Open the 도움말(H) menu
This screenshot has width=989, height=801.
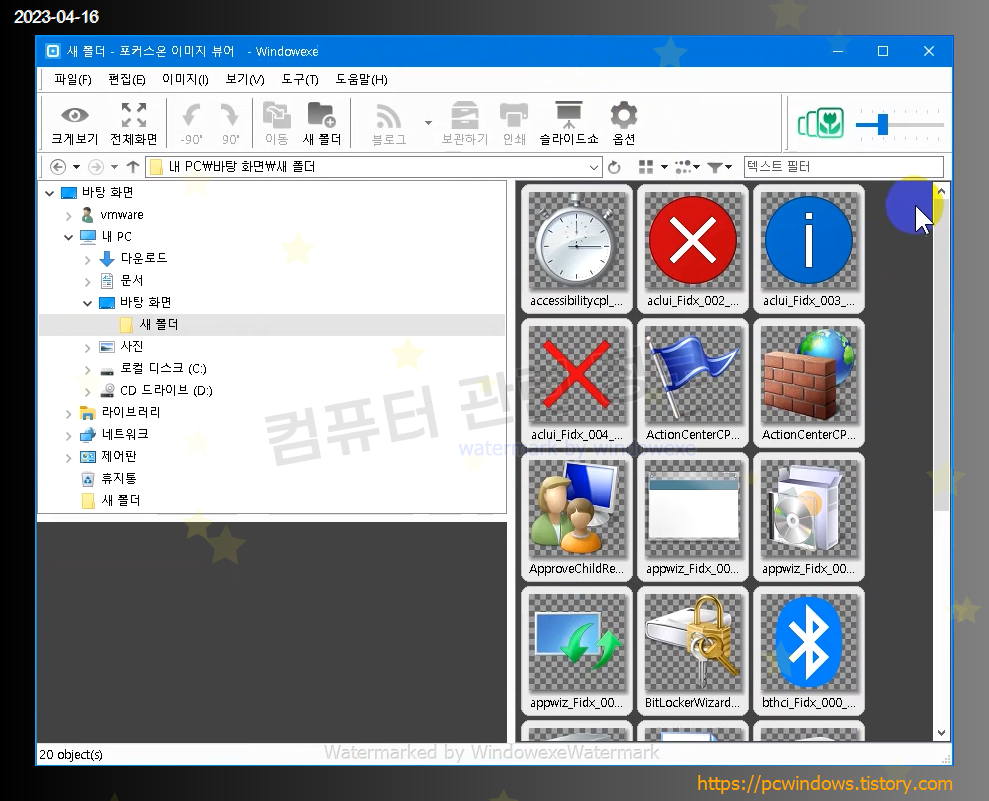(x=361, y=79)
